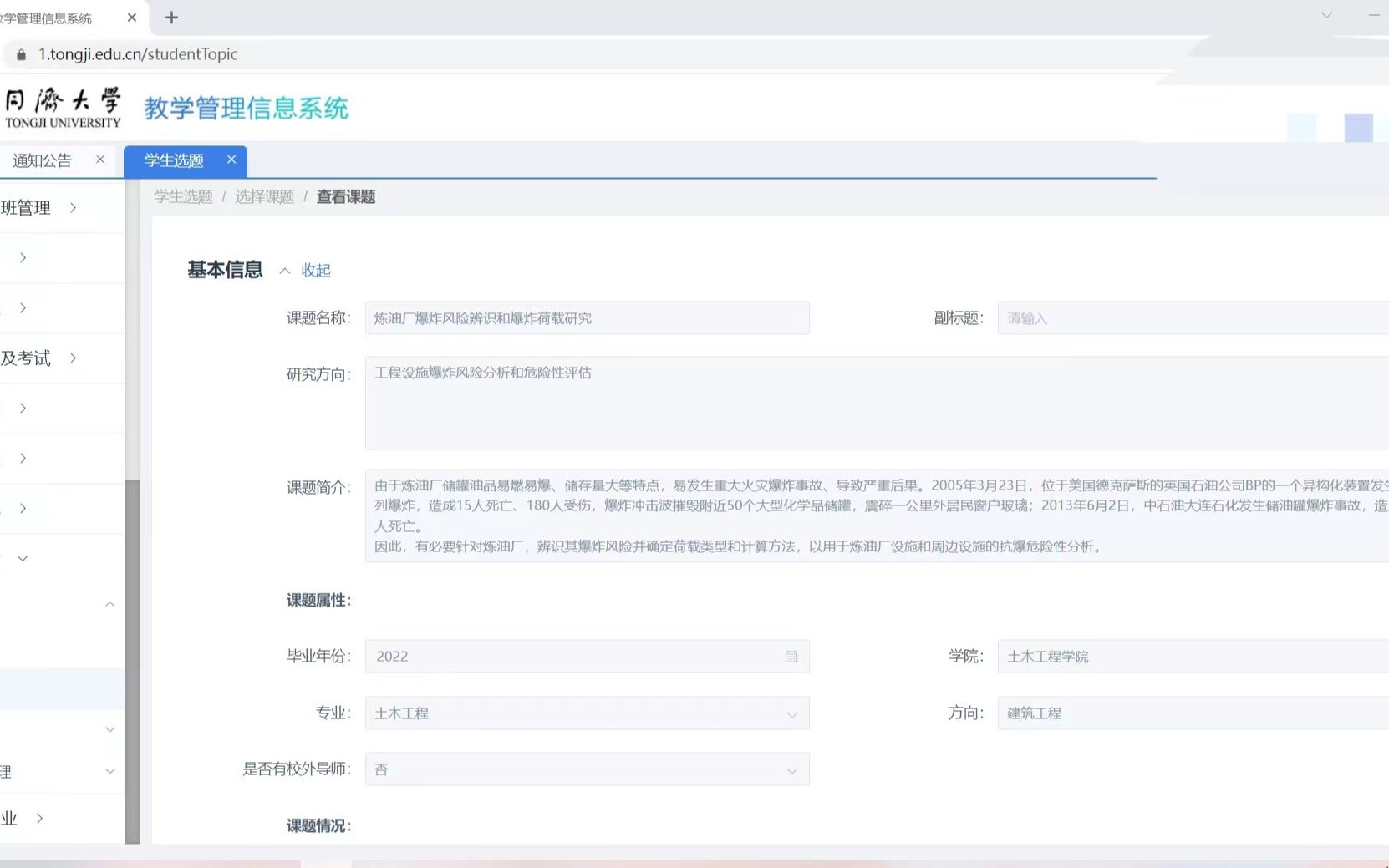This screenshot has width=1389, height=868.
Task: Click the 副标题 input field
Action: 1193,318
